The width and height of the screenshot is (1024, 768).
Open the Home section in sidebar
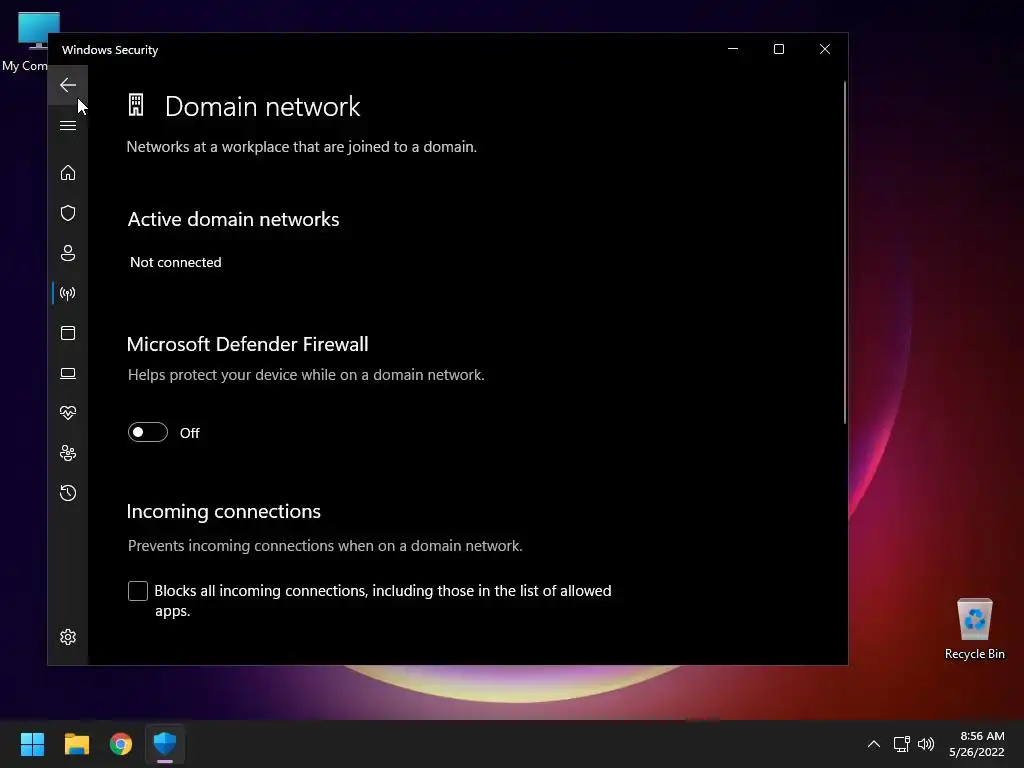(x=68, y=173)
